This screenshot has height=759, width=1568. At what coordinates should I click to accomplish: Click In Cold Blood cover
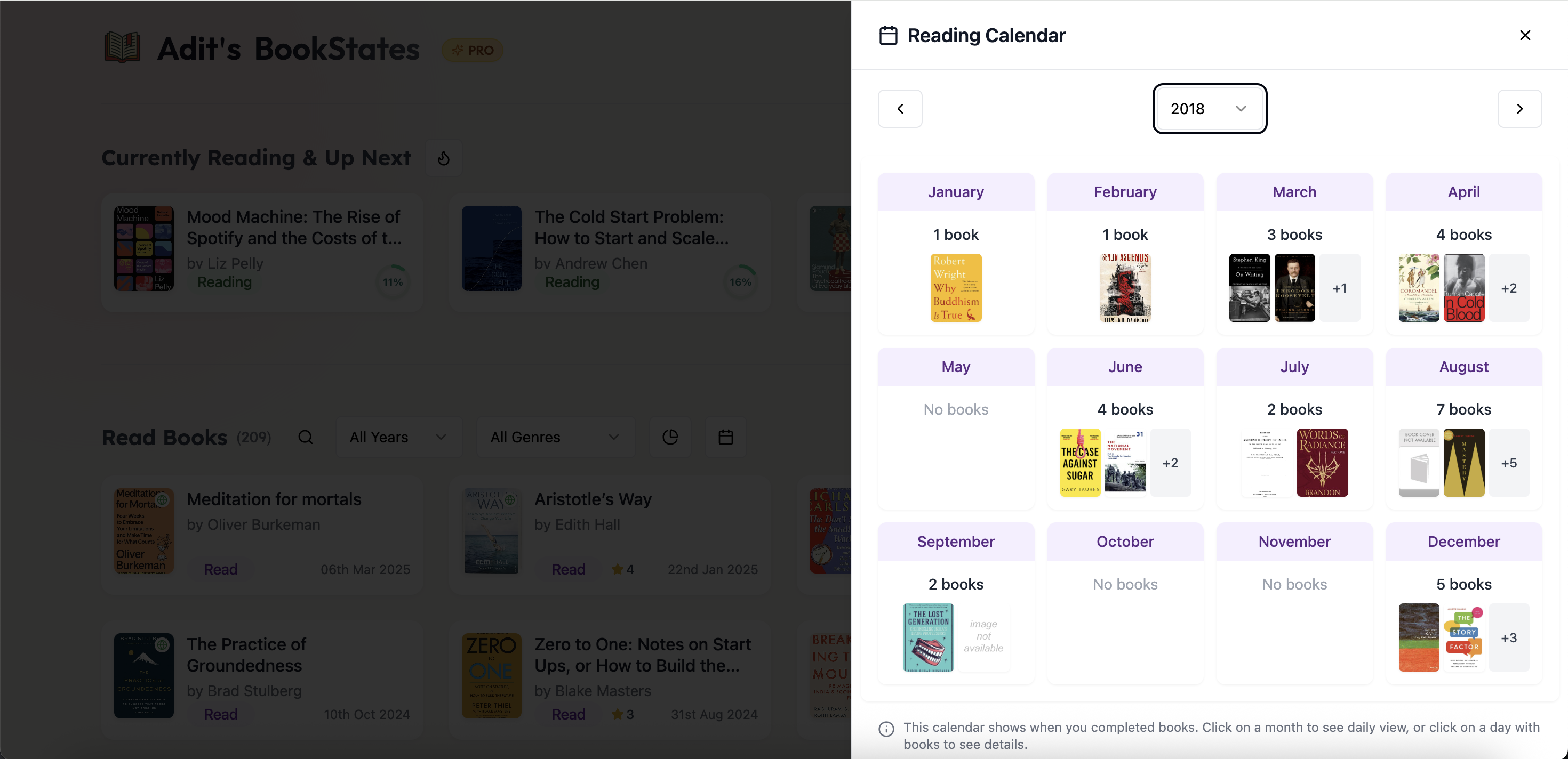pyautogui.click(x=1464, y=288)
